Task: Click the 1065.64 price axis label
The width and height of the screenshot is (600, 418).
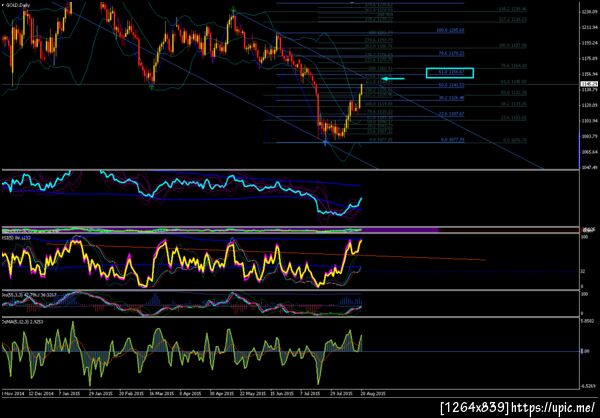Action: click(588, 152)
